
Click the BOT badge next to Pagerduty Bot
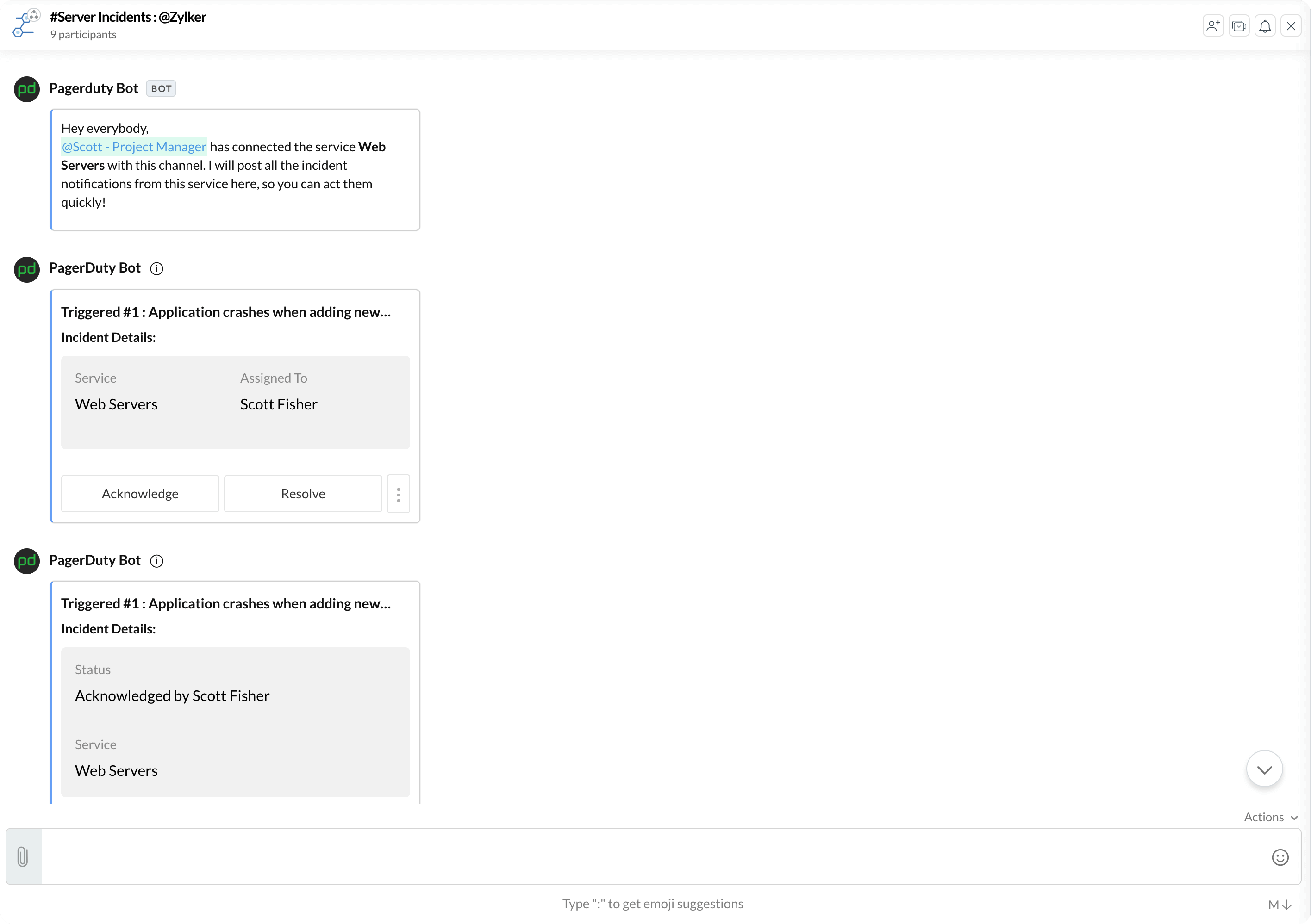[x=161, y=88]
